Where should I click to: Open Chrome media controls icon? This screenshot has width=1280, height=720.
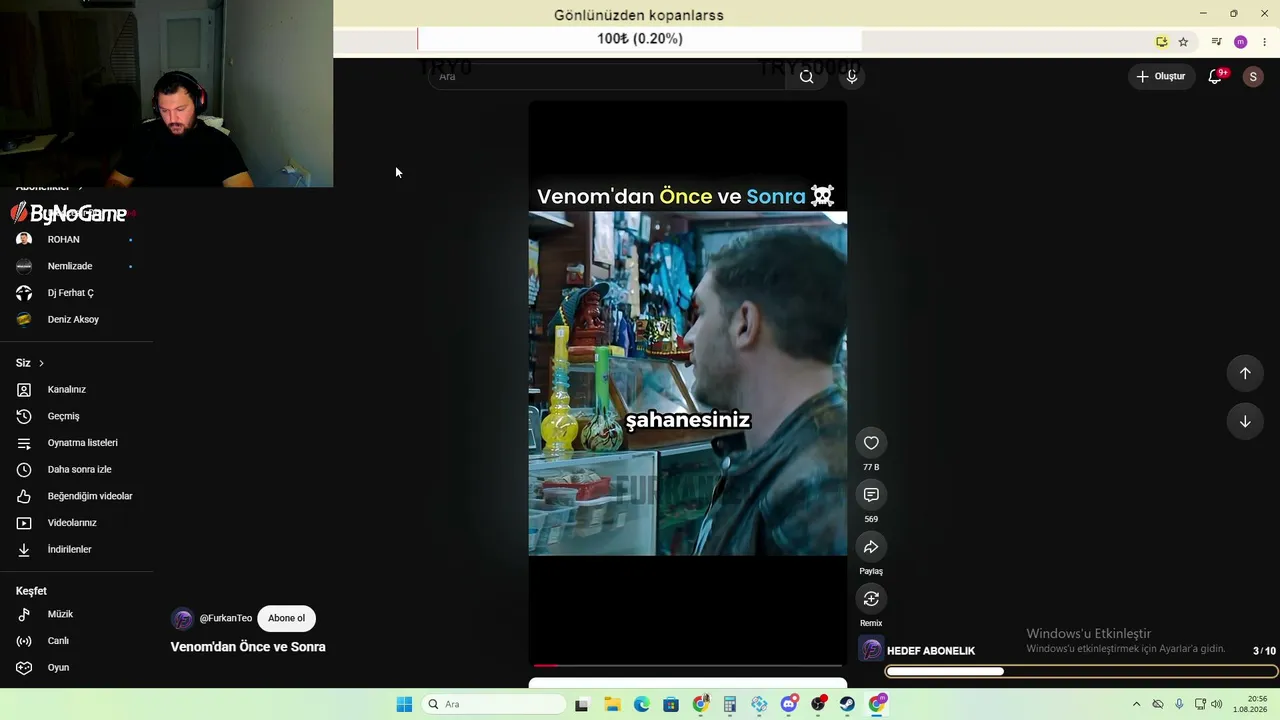tap(1216, 42)
